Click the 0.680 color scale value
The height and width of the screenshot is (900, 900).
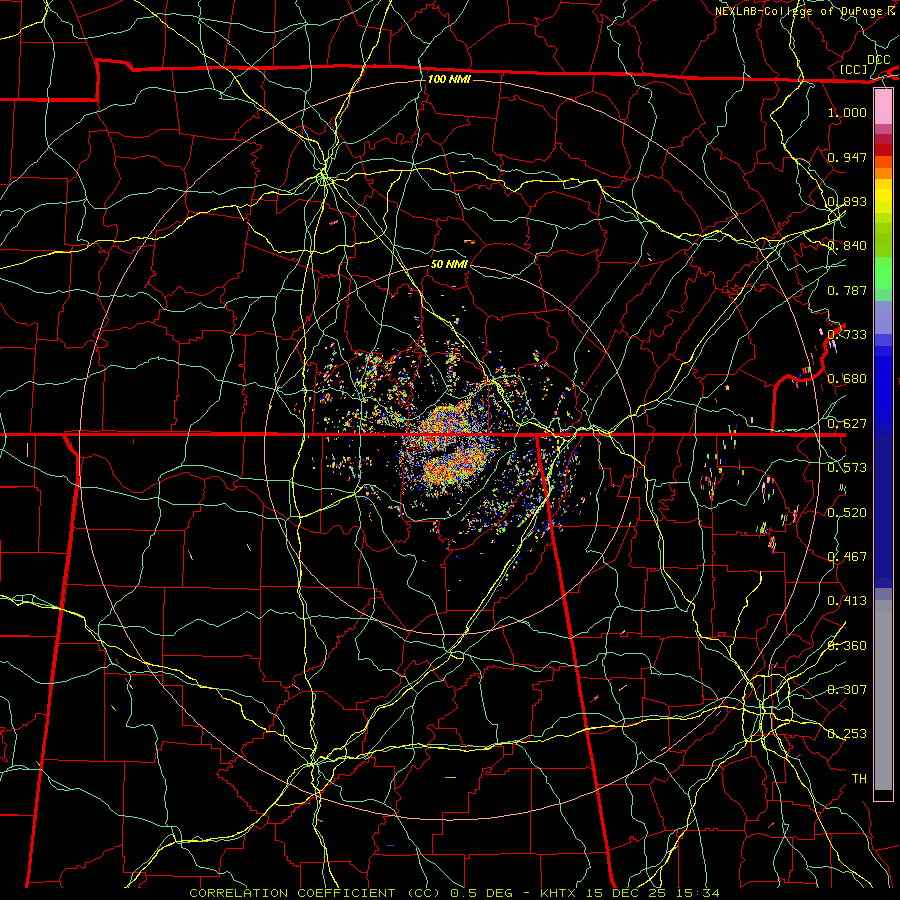(847, 379)
